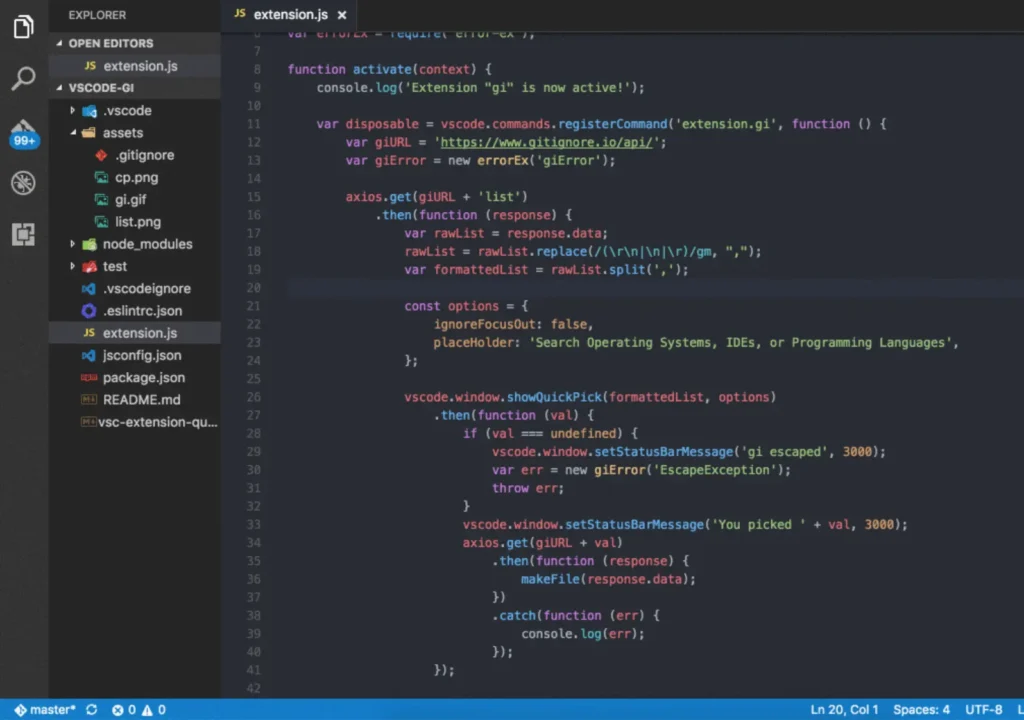Click Spaces: 4 indentation setting
Image resolution: width=1024 pixels, height=720 pixels.
[921, 710]
